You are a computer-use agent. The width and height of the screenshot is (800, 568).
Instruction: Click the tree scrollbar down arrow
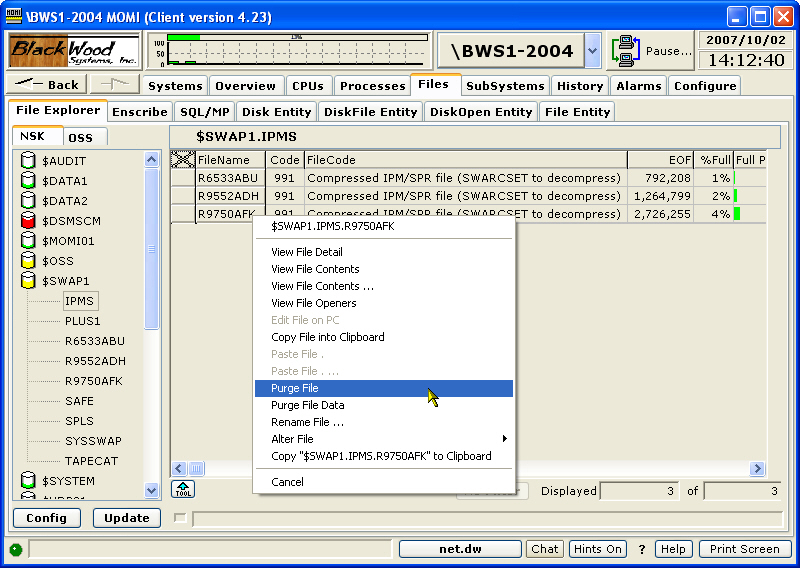[x=152, y=490]
